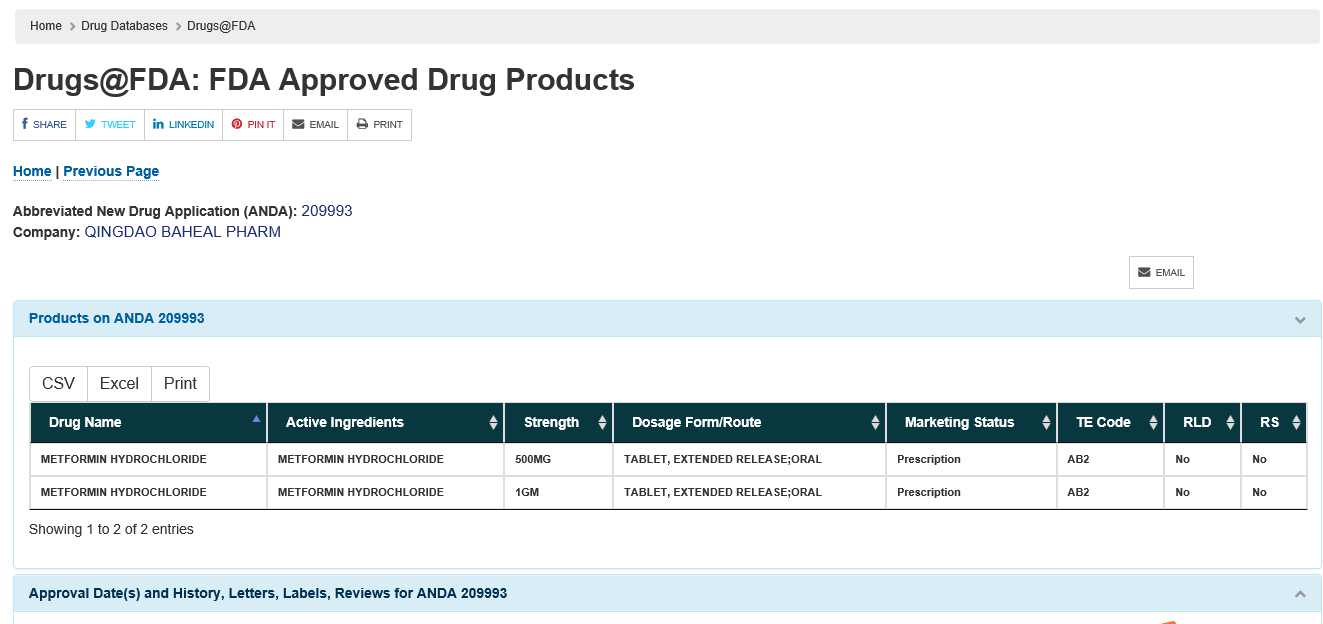Sort by Strength column
Viewport: 1323px width, 624px height.
558,423
